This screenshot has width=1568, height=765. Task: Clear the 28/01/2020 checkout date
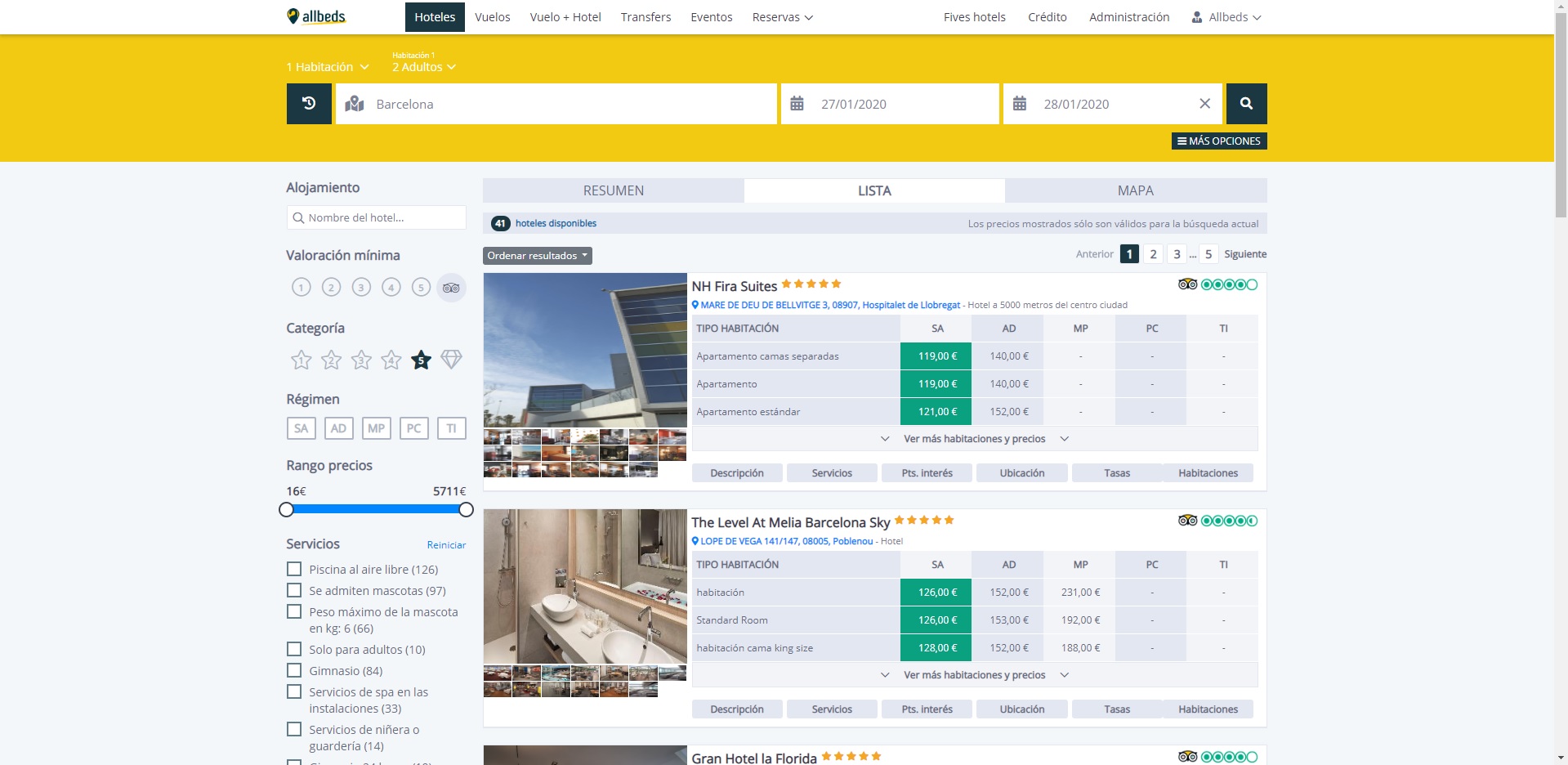[x=1204, y=104]
